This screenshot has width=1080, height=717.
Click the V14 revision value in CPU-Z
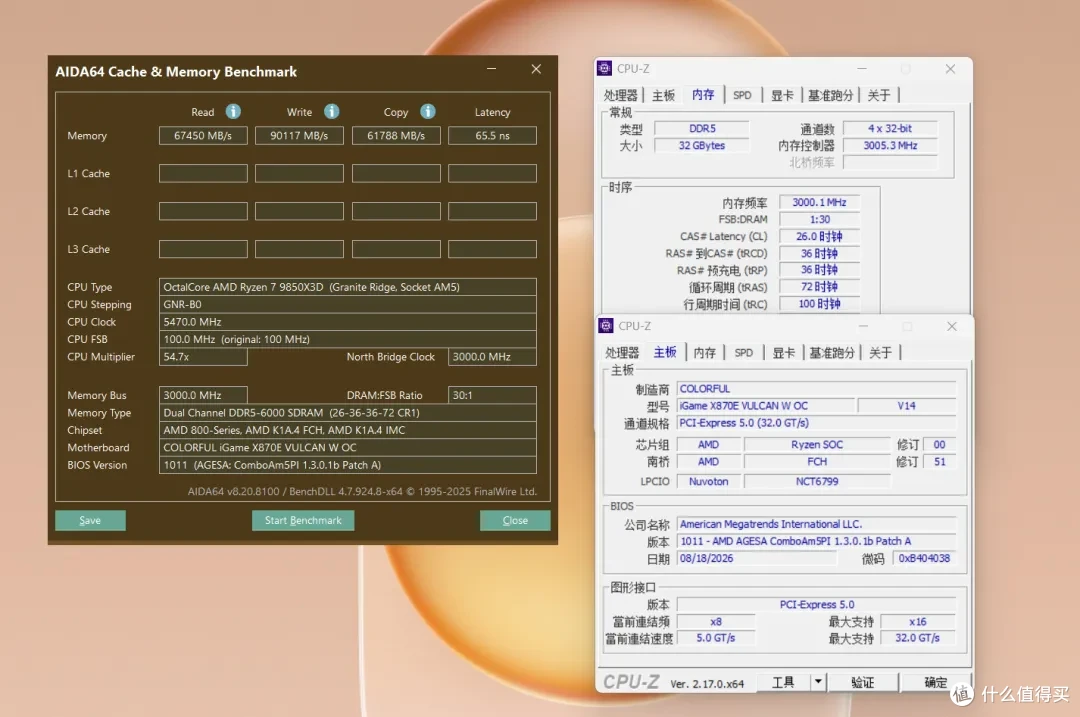pos(906,406)
